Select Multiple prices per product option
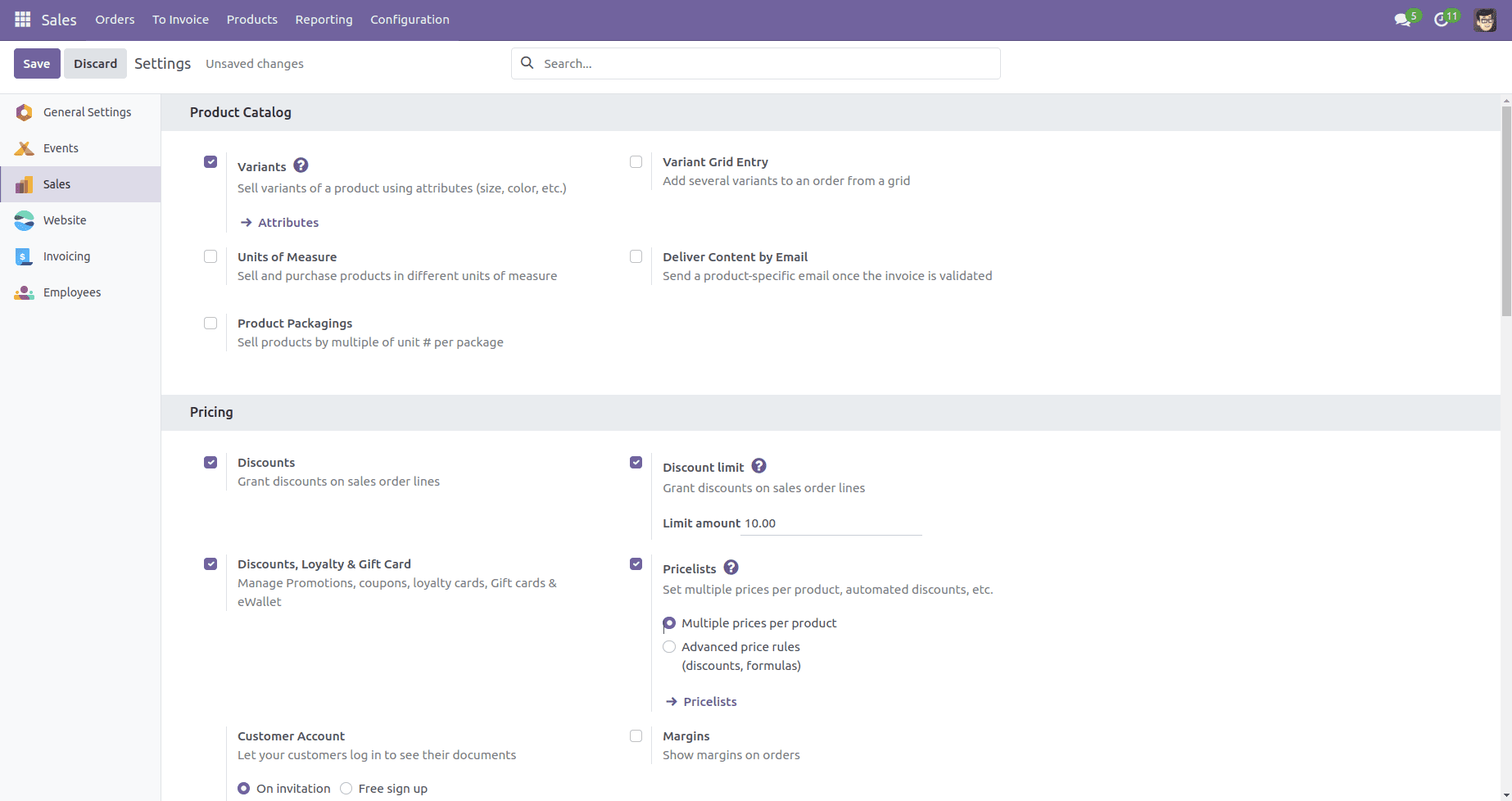The height and width of the screenshot is (801, 1512). pos(669,623)
